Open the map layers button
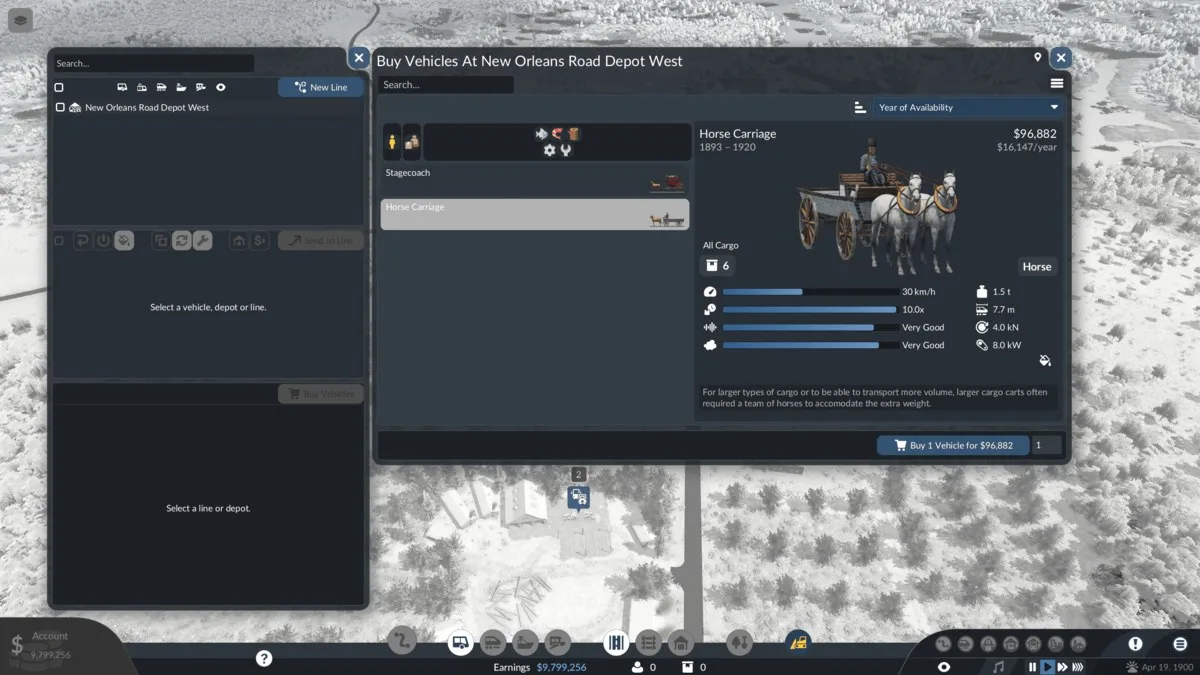The height and width of the screenshot is (675, 1200). tap(21, 20)
